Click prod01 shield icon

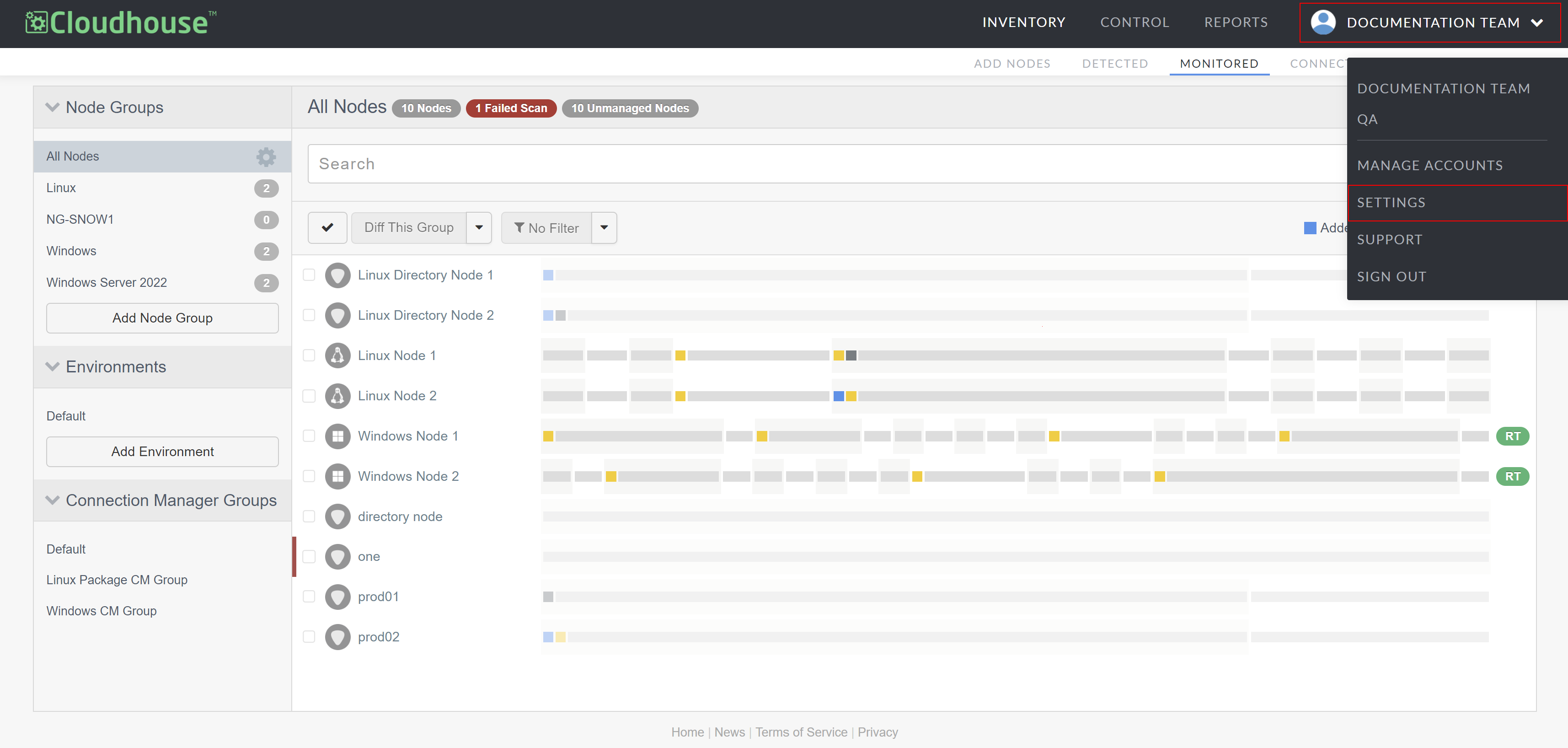click(338, 597)
